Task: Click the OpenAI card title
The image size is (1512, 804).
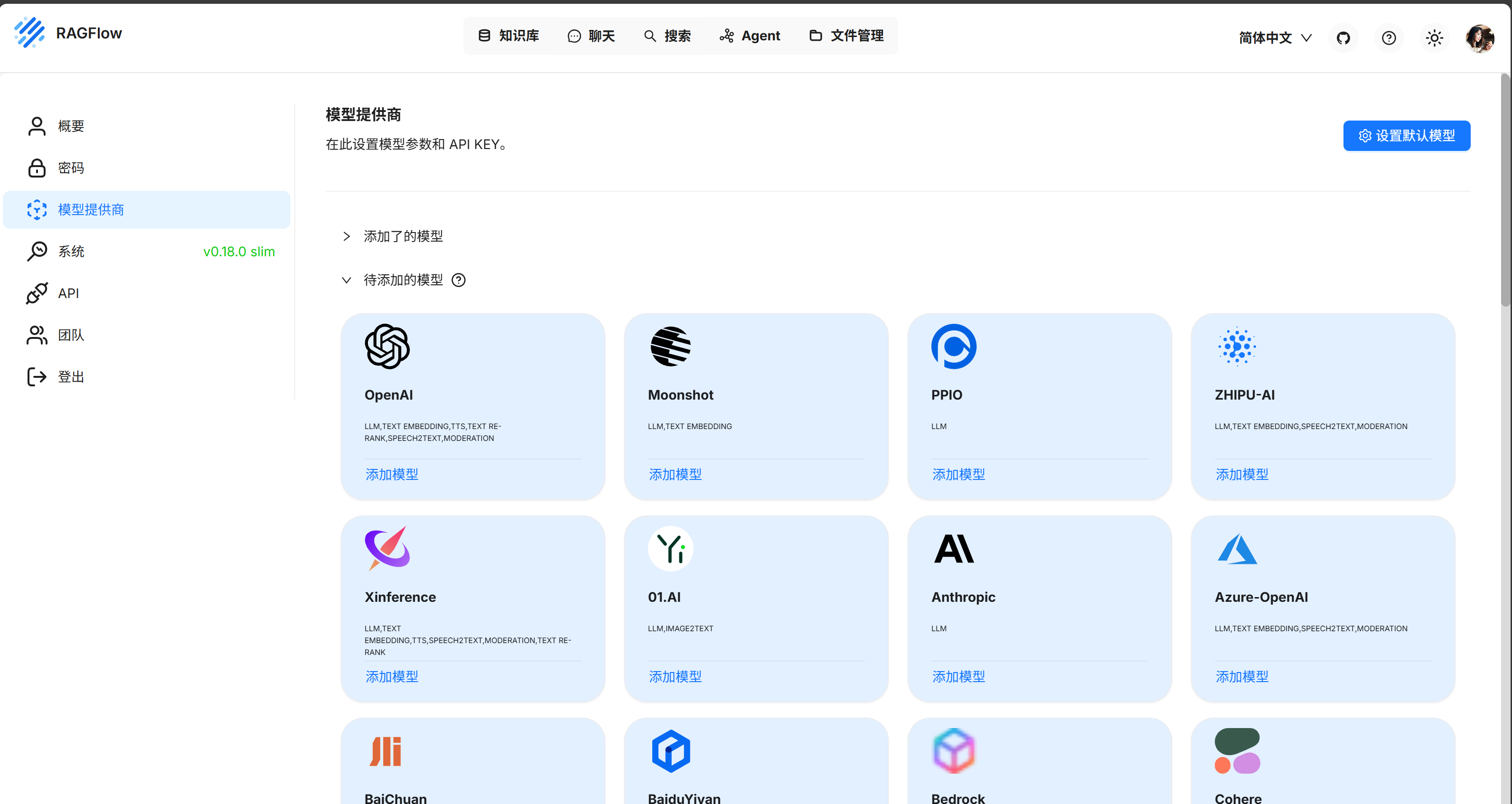Action: click(x=389, y=395)
